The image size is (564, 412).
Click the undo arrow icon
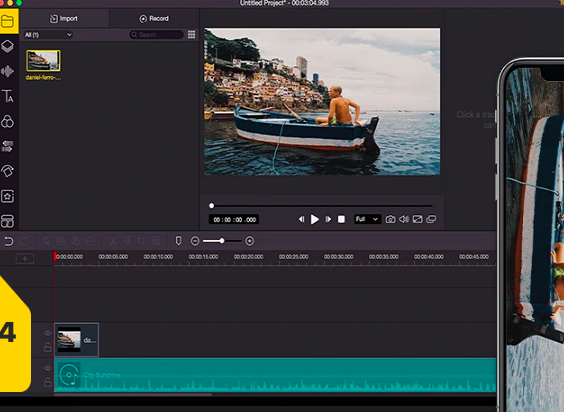pyautogui.click(x=9, y=241)
